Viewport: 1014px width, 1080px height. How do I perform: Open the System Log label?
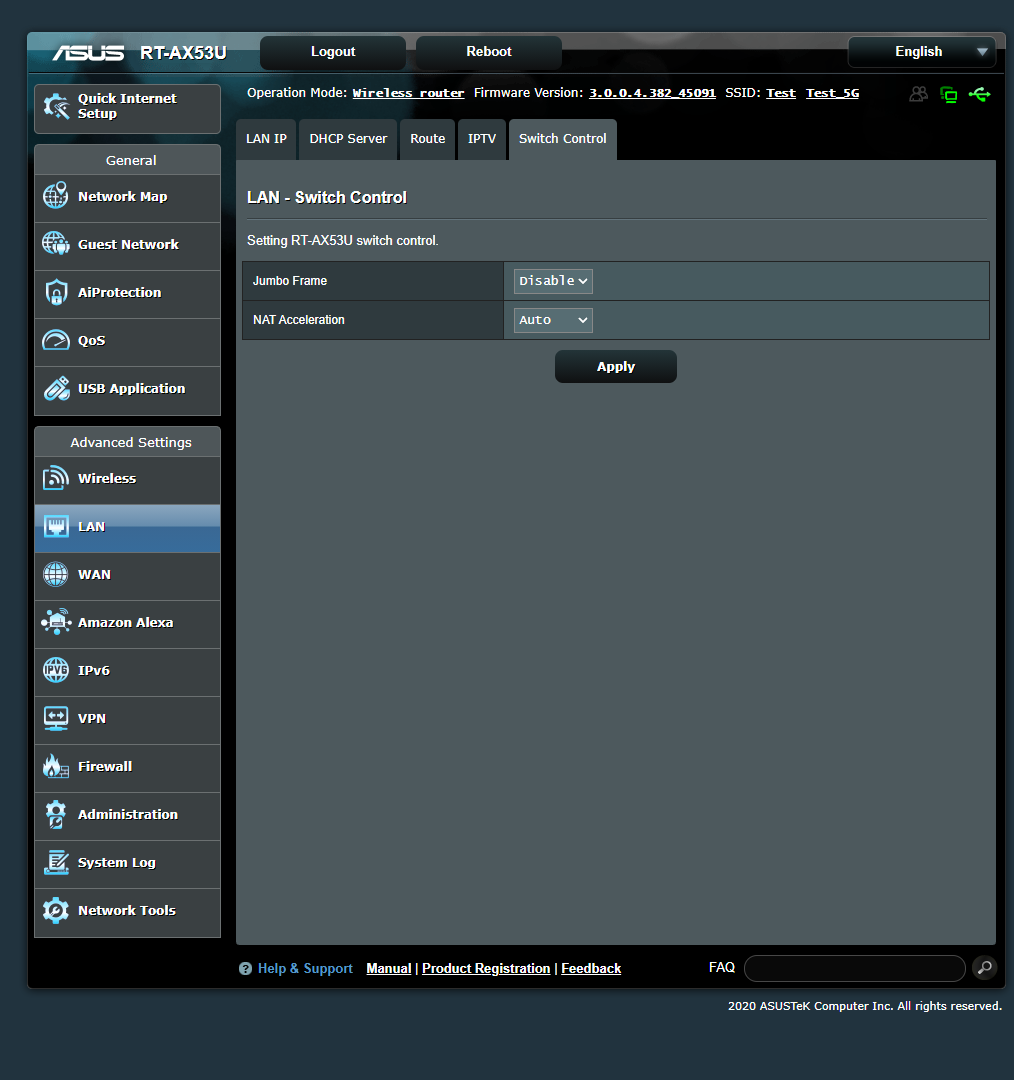pos(117,862)
